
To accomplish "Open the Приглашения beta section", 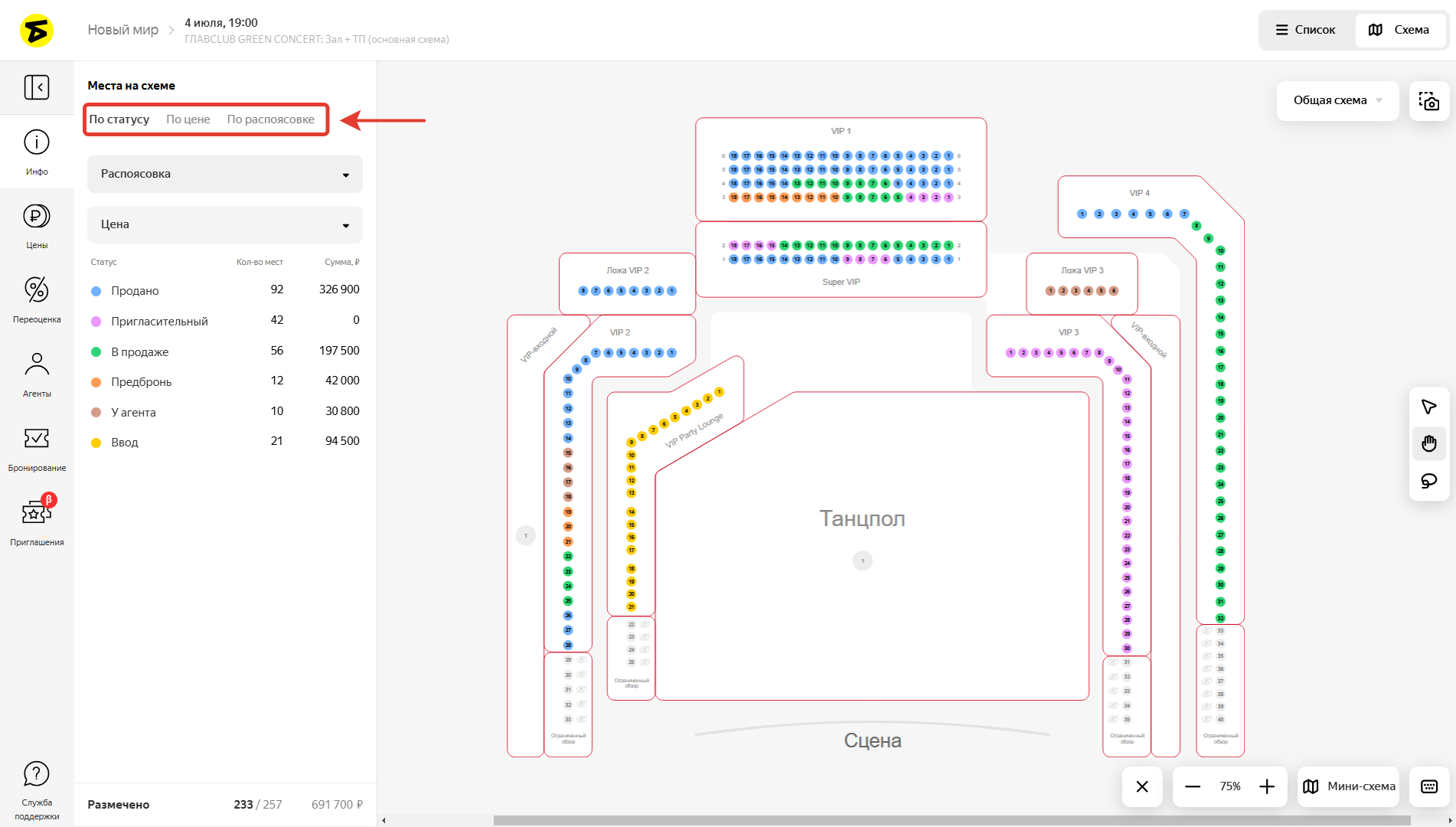I will (x=37, y=521).
